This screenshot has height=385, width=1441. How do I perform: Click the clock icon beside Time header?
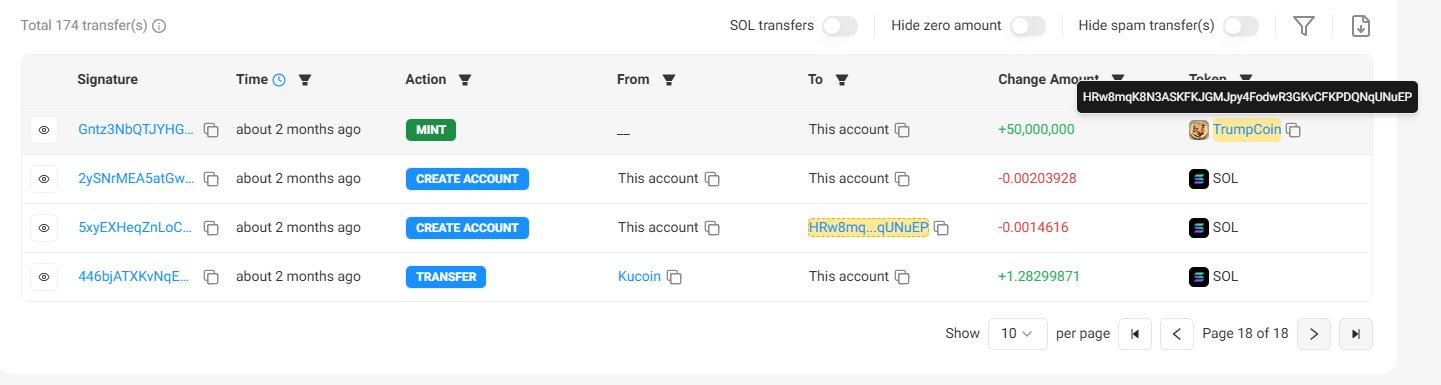point(279,80)
